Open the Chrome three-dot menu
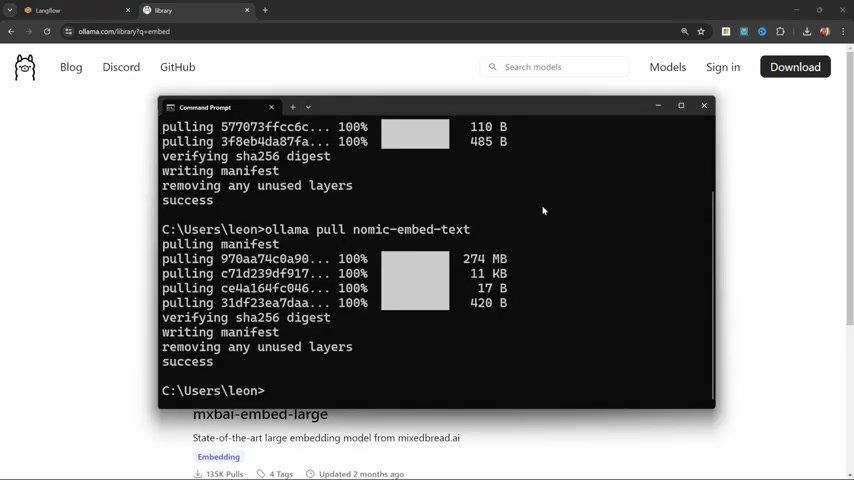 click(x=843, y=31)
